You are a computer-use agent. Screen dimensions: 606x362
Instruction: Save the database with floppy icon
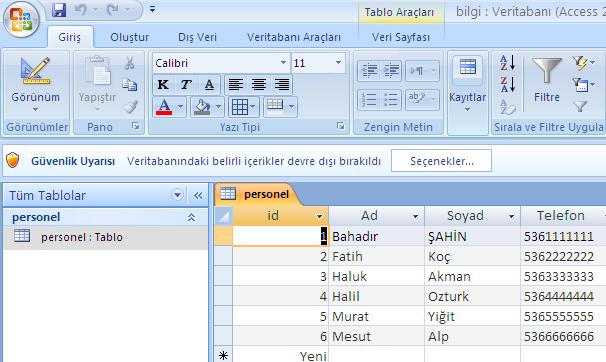tap(59, 10)
